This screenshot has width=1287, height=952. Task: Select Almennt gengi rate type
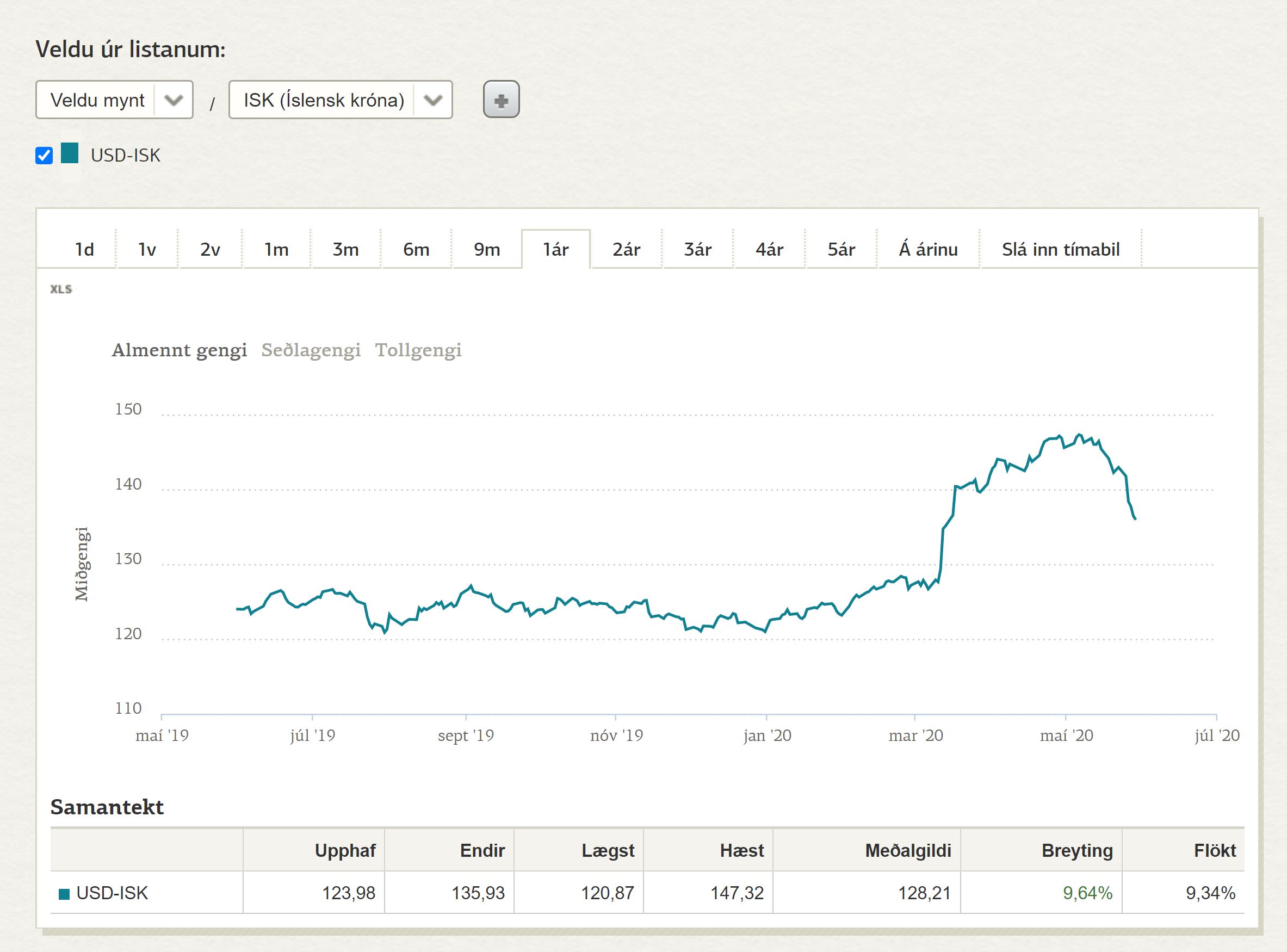tap(179, 350)
